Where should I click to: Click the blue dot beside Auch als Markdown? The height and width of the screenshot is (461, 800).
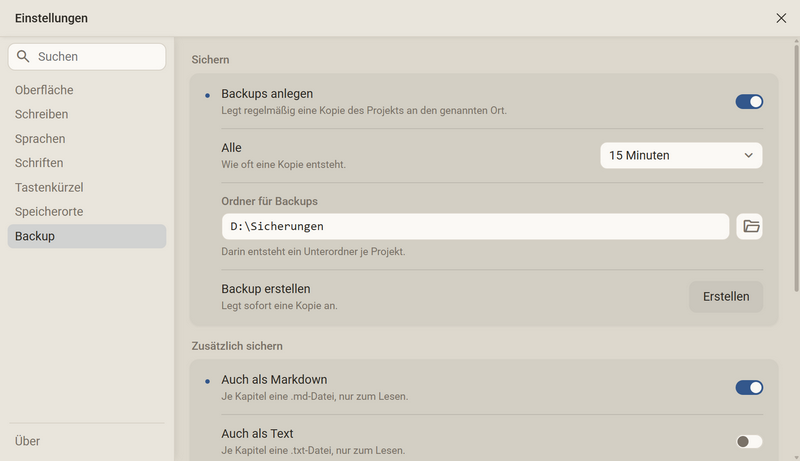tap(207, 381)
